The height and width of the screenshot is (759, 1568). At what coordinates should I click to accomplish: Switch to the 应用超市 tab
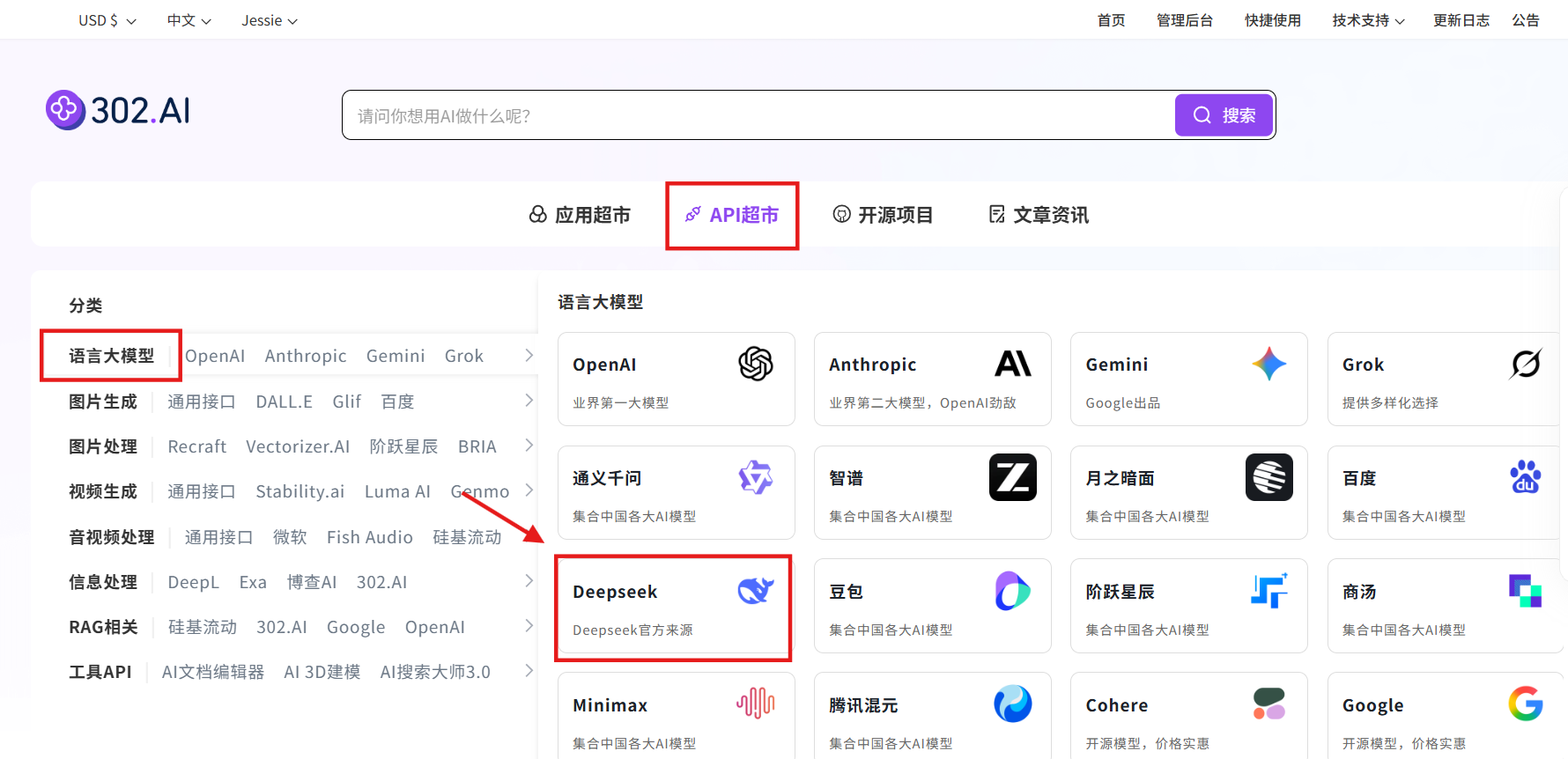[580, 215]
